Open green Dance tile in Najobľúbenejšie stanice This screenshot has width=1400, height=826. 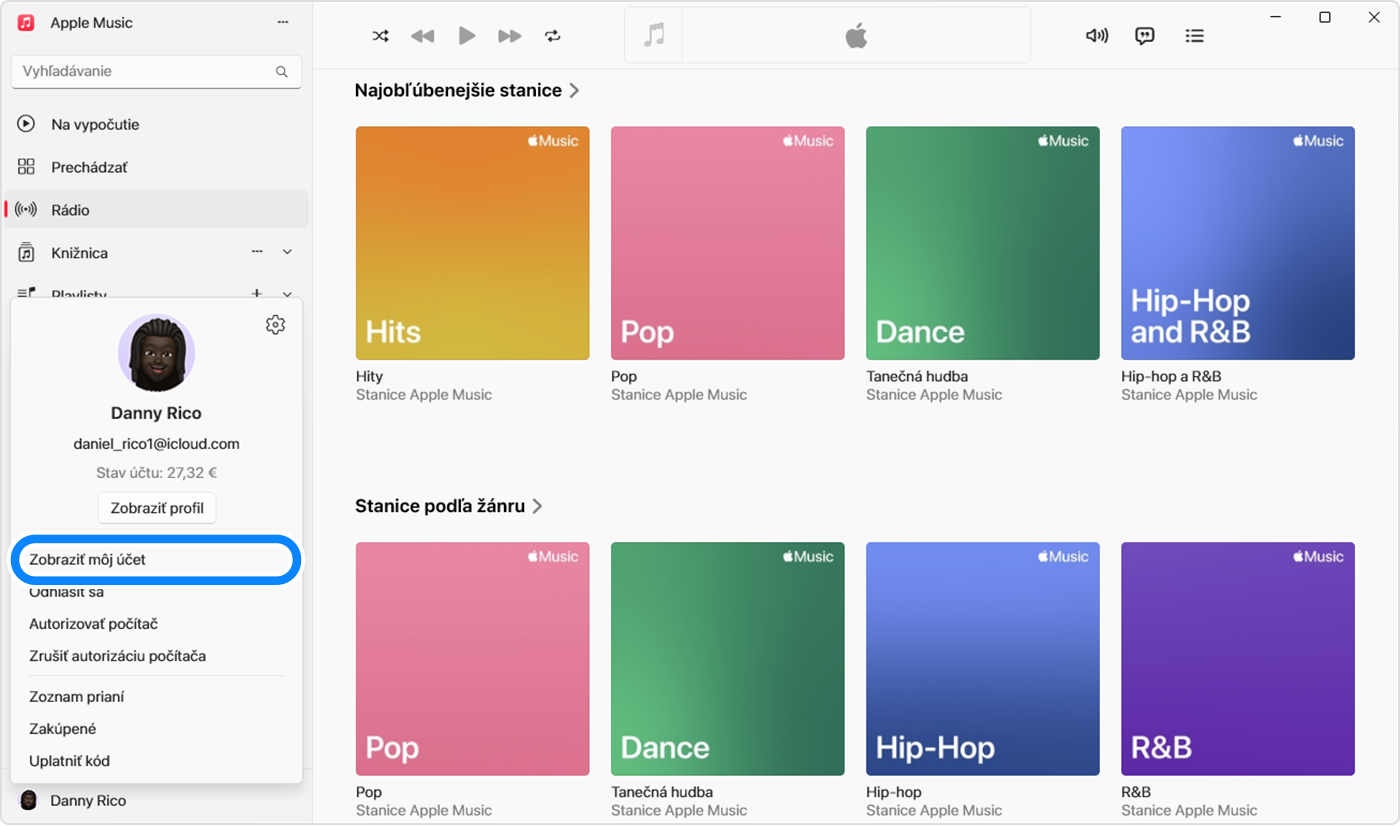tap(983, 243)
